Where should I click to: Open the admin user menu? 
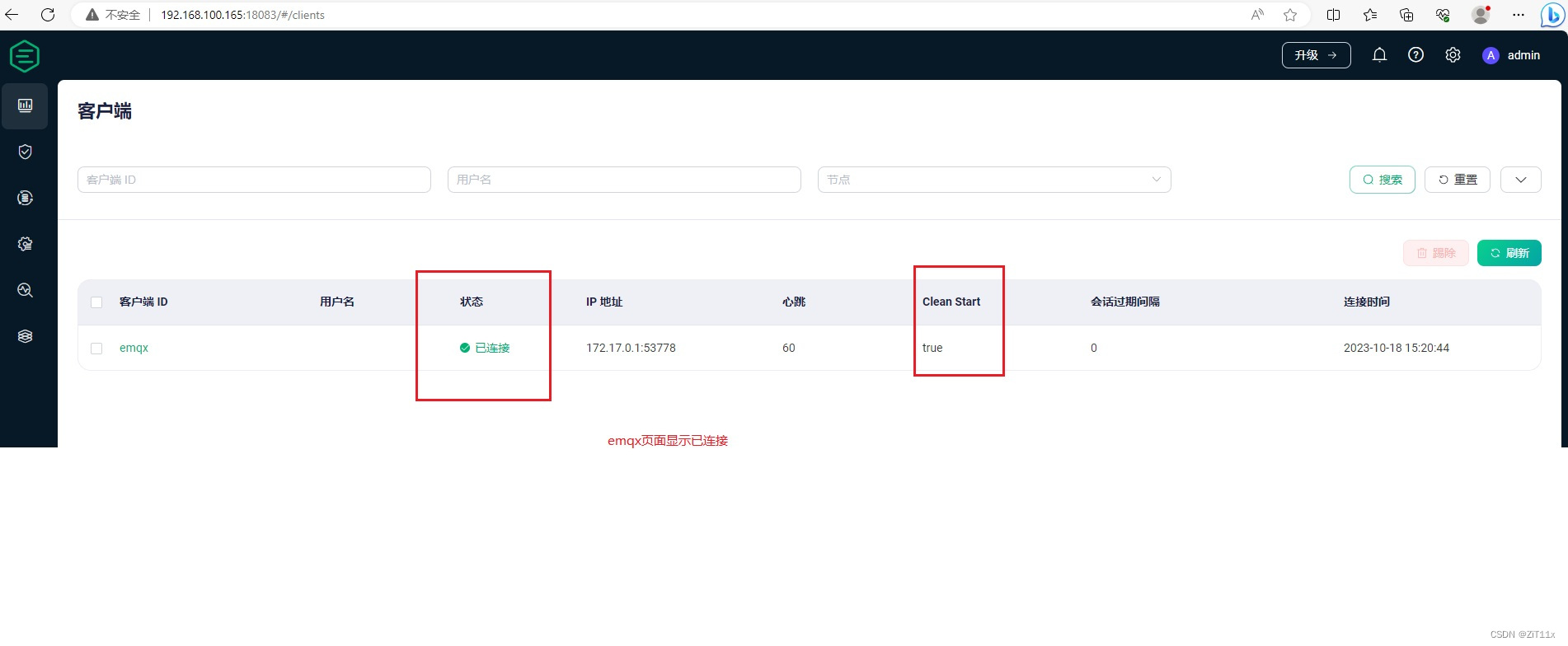(1511, 55)
